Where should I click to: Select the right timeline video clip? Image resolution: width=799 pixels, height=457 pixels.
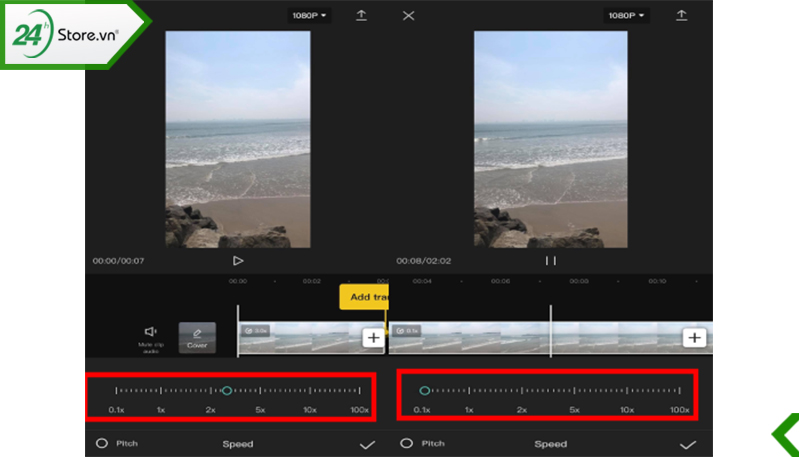pyautogui.click(x=550, y=337)
